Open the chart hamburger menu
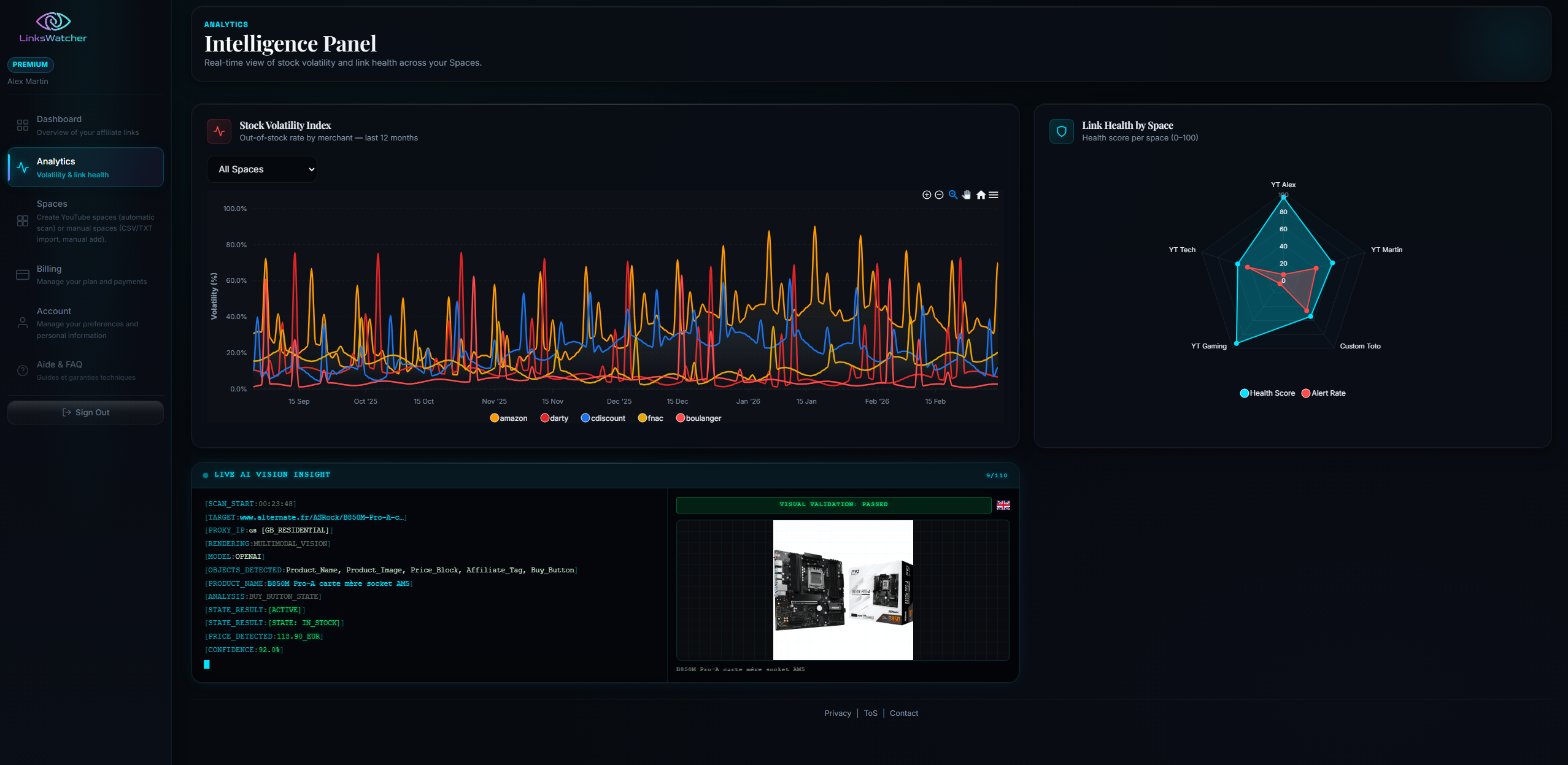 [993, 195]
